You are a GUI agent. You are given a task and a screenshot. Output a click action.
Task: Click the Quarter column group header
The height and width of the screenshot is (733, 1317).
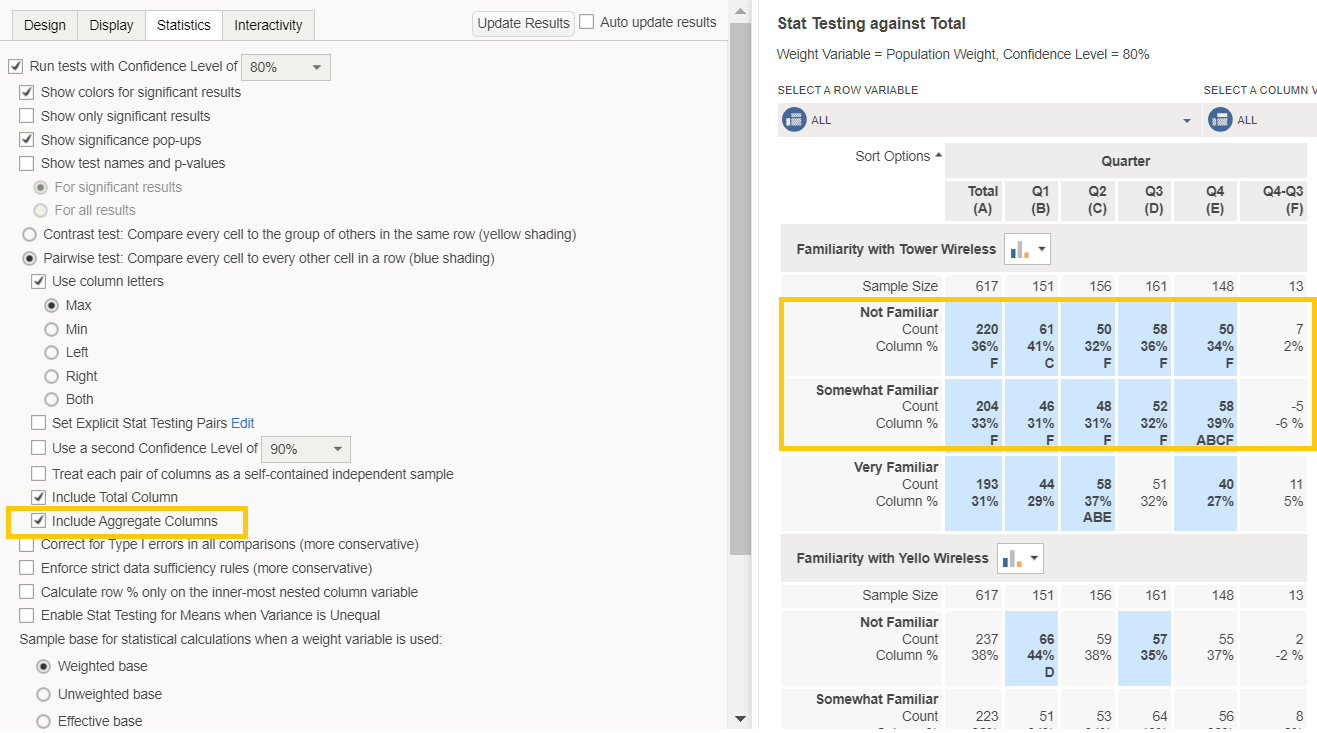pyautogui.click(x=1126, y=161)
